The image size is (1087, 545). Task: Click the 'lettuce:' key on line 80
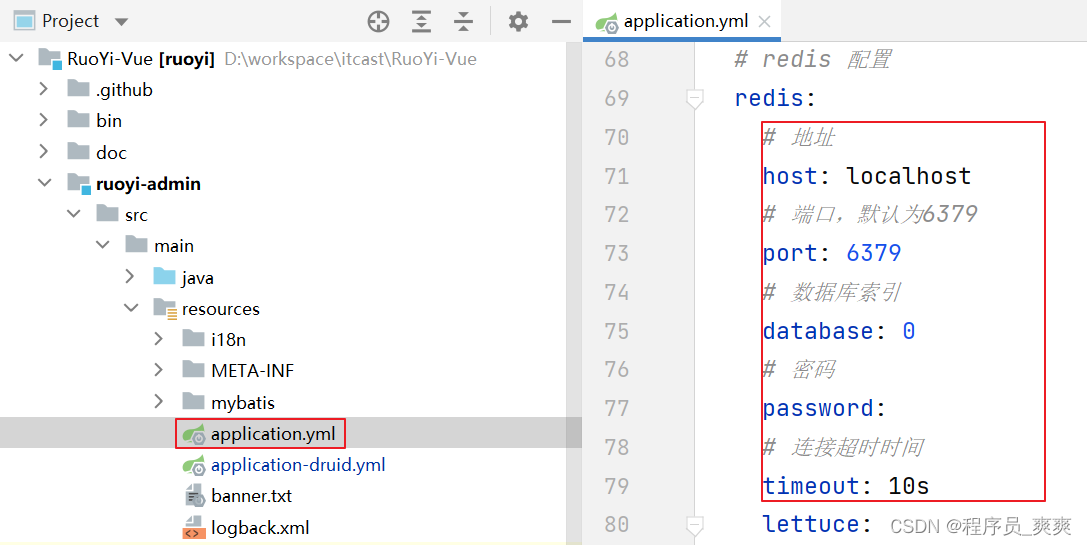pos(817,524)
